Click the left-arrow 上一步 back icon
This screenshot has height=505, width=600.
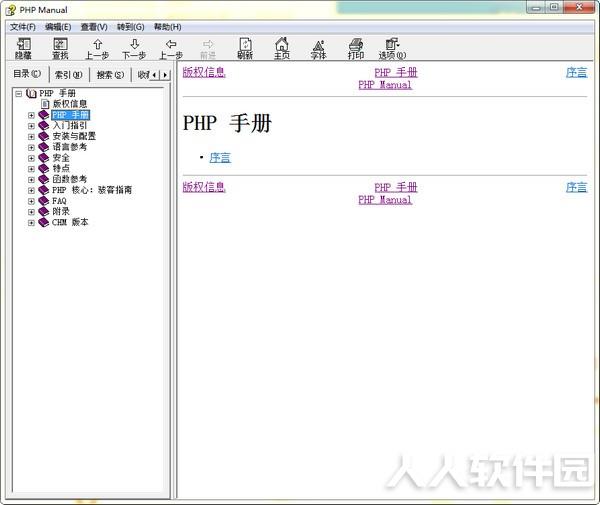pyautogui.click(x=171, y=48)
